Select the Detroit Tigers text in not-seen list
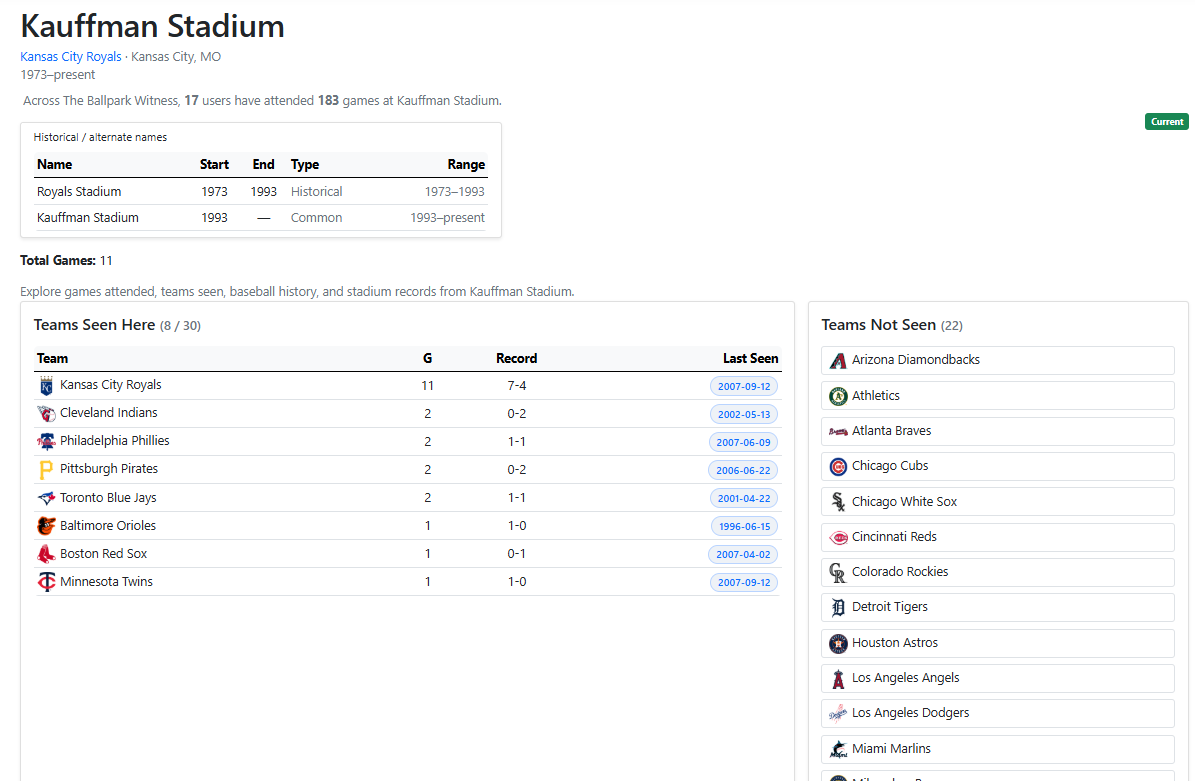The image size is (1195, 781). click(x=889, y=607)
